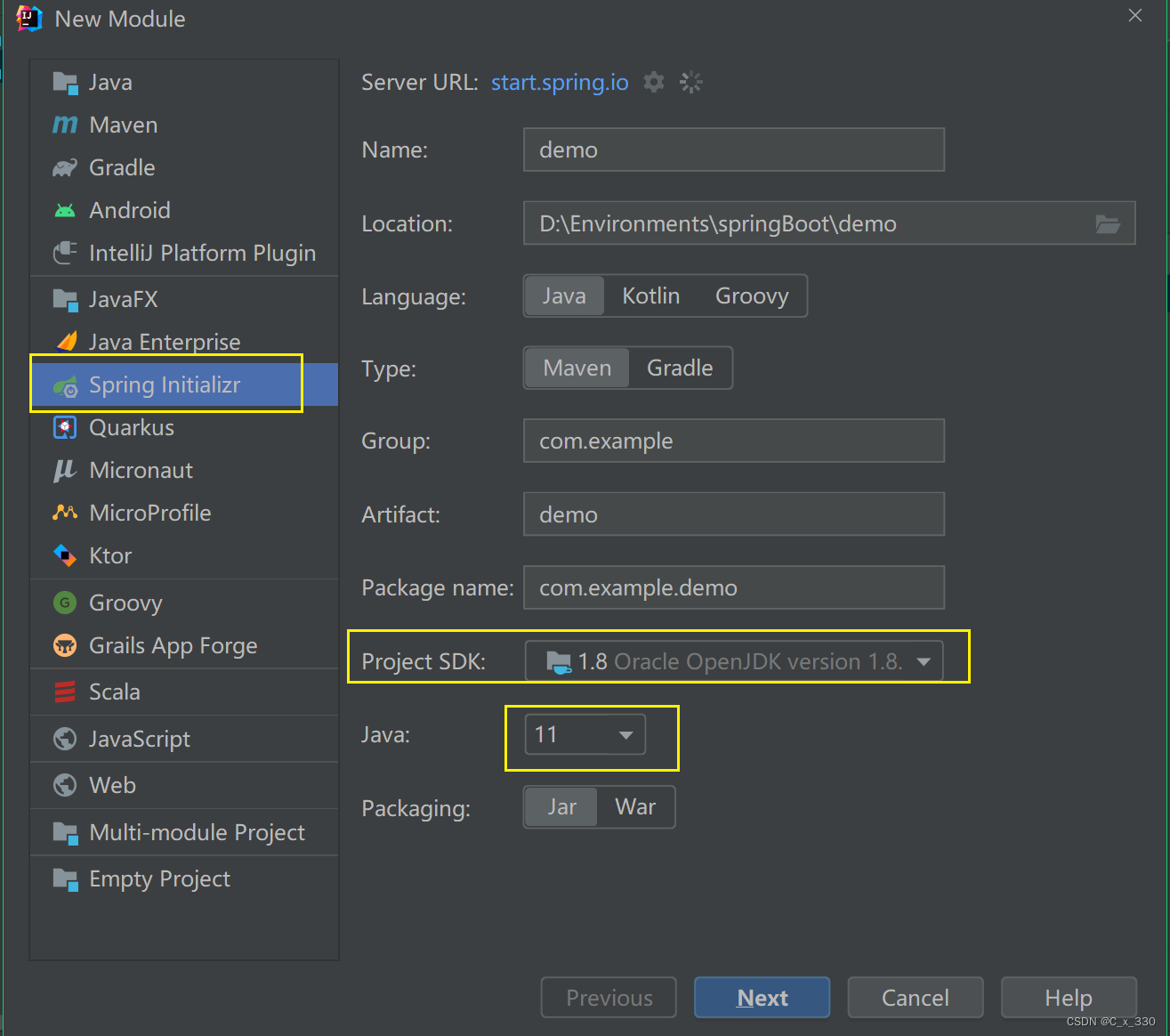Open server URL settings gear
The height and width of the screenshot is (1036, 1170).
click(654, 82)
